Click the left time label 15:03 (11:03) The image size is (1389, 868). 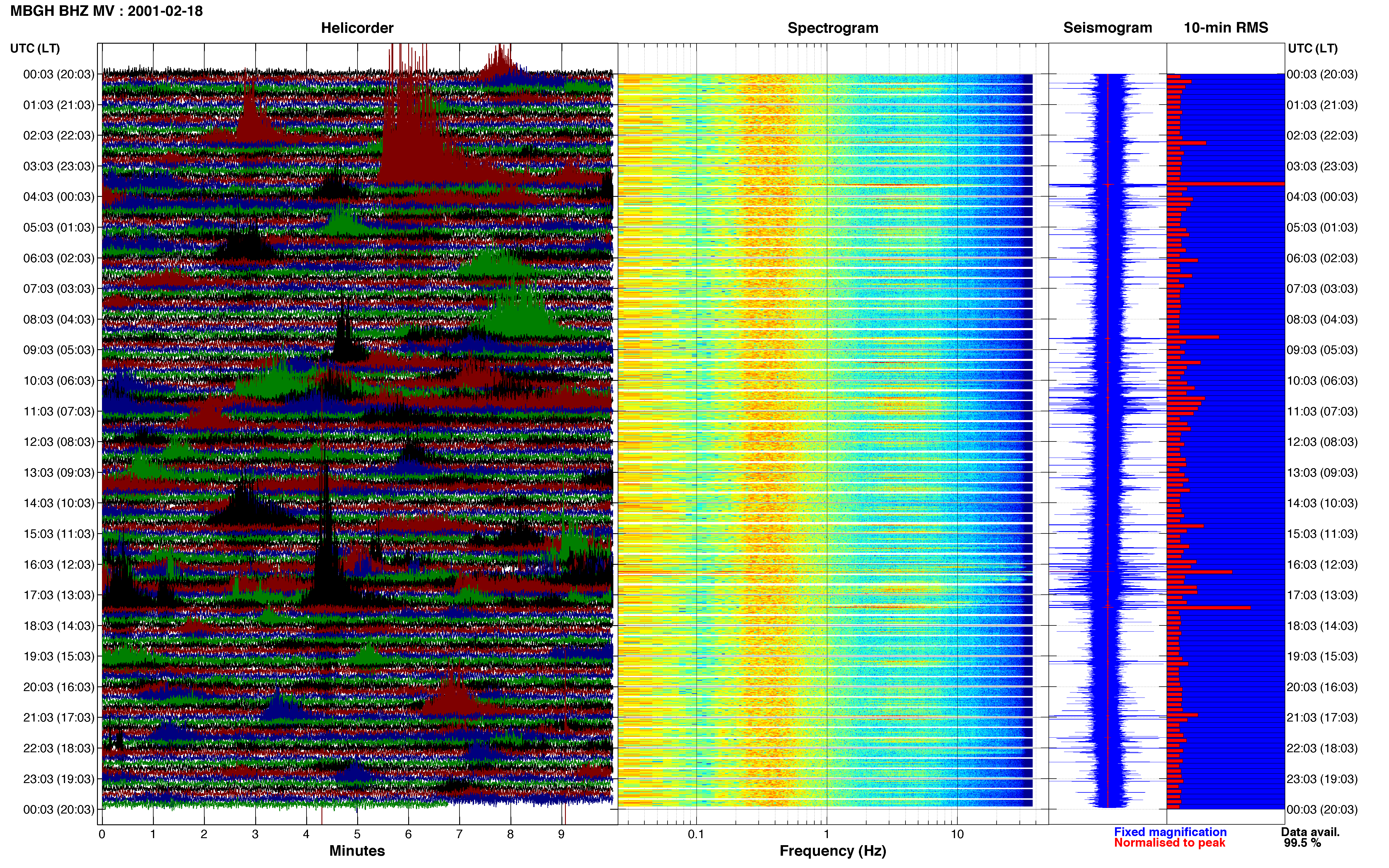[x=59, y=534]
